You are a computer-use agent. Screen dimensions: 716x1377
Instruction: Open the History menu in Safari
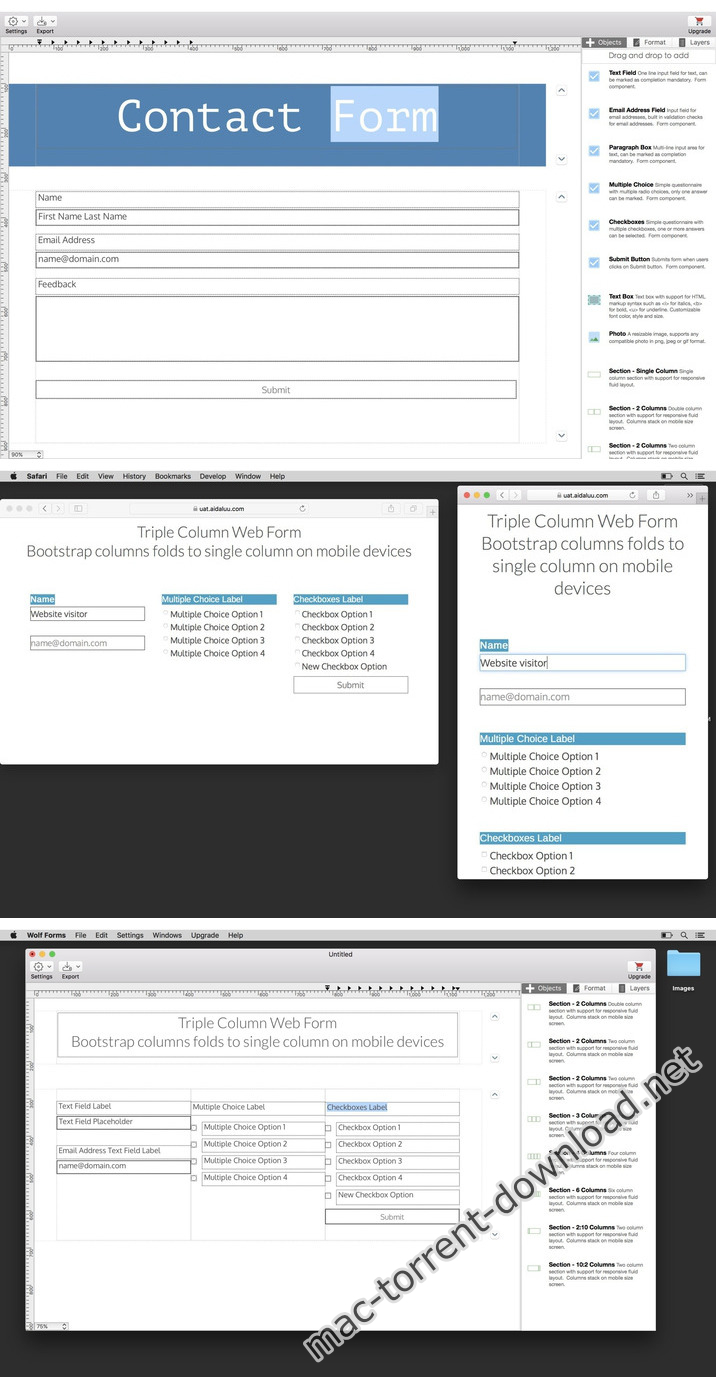coord(134,476)
